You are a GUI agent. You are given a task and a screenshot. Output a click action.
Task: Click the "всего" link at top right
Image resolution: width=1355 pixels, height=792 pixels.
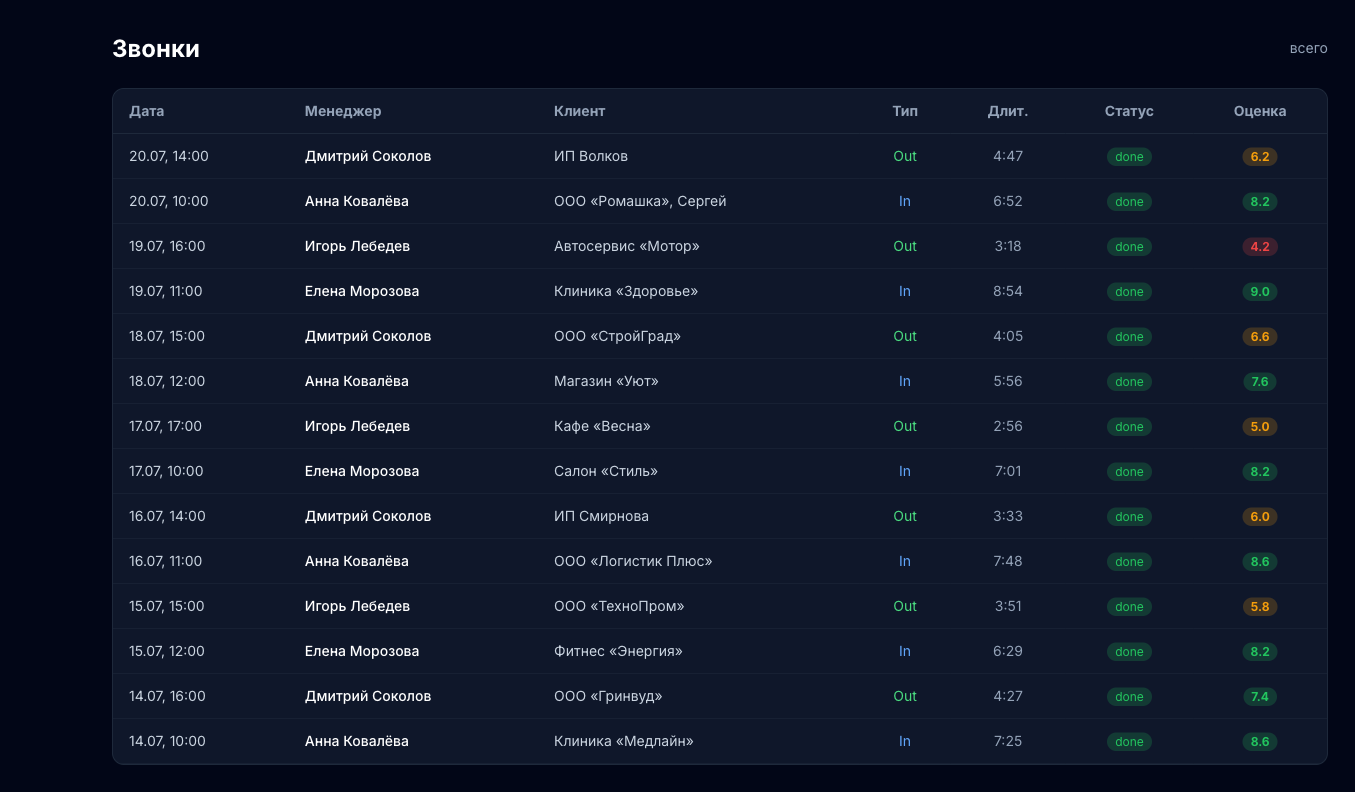click(x=1308, y=48)
